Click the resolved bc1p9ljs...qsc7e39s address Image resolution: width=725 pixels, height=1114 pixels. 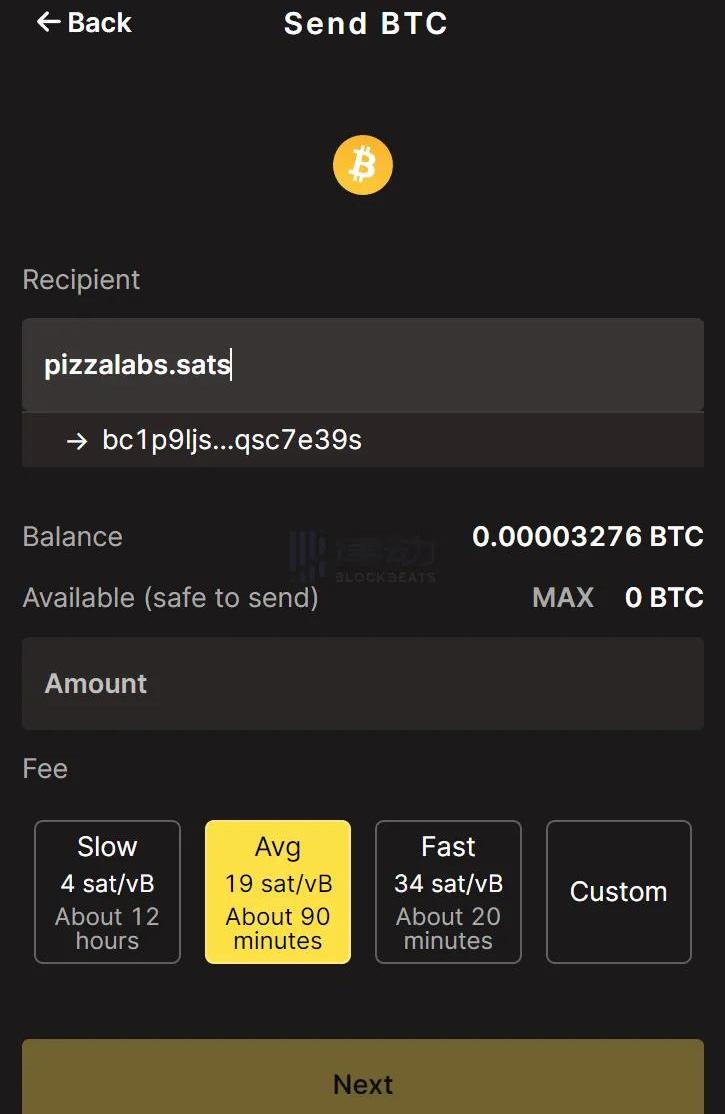(x=232, y=441)
